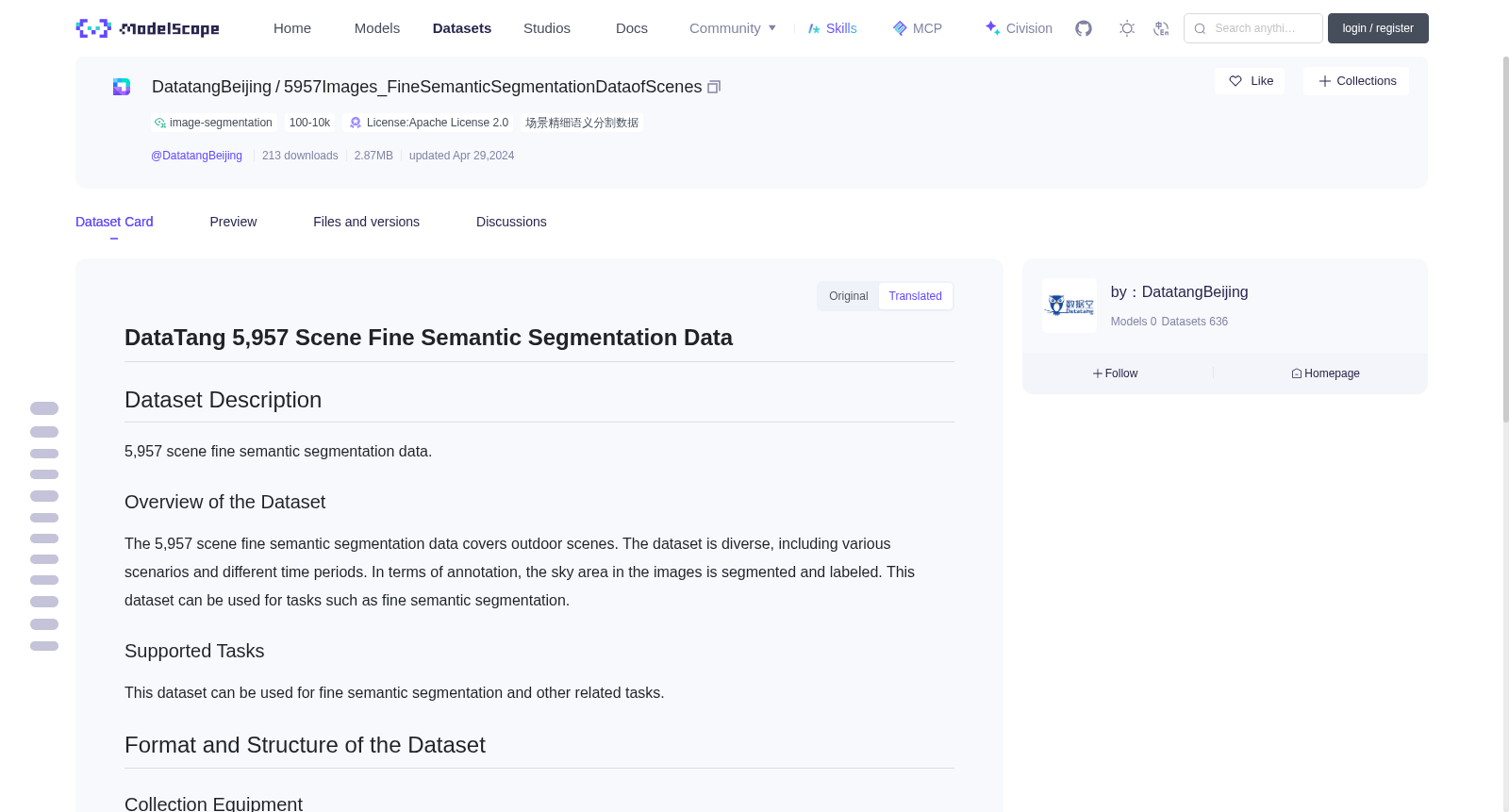Show the Translated card text

tap(915, 296)
